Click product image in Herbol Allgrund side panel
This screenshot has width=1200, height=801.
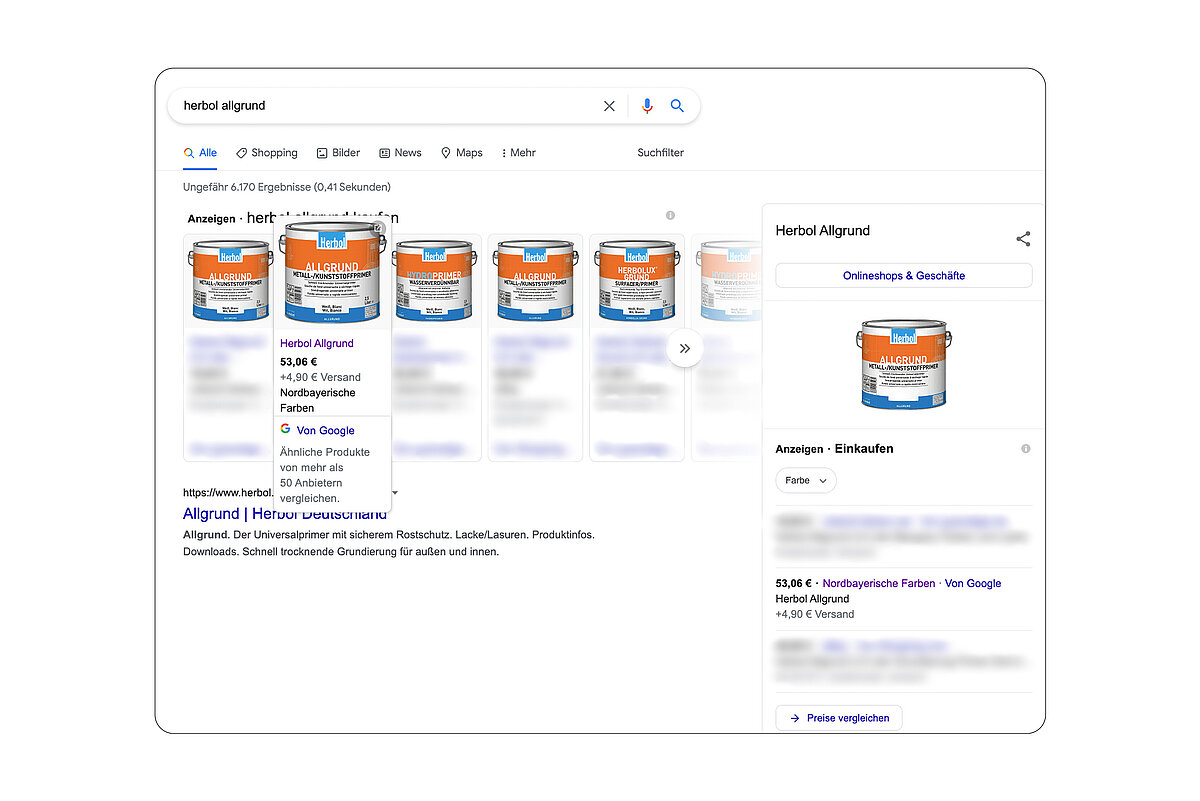point(904,363)
